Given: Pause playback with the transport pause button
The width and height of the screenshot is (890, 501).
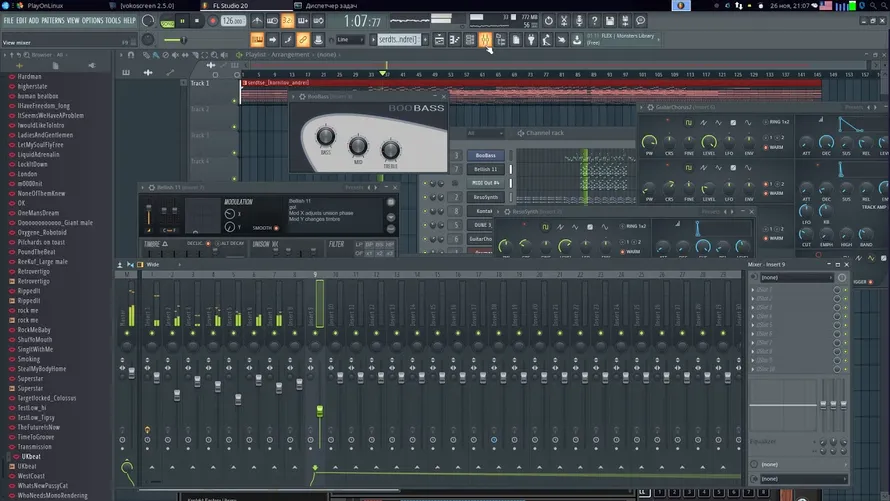Looking at the screenshot, I should coord(182,21).
